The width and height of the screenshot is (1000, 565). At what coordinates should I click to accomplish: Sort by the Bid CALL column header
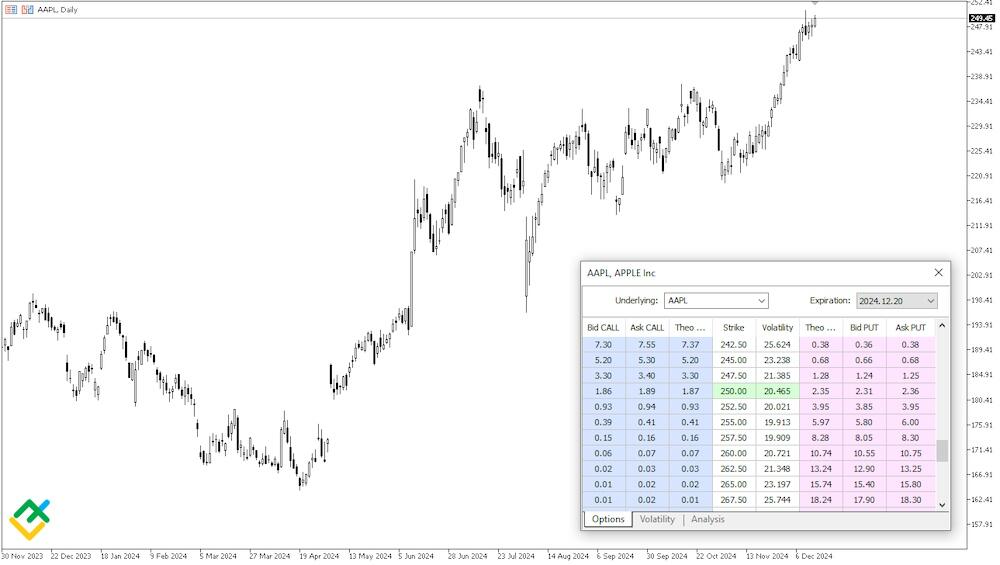pos(603,327)
